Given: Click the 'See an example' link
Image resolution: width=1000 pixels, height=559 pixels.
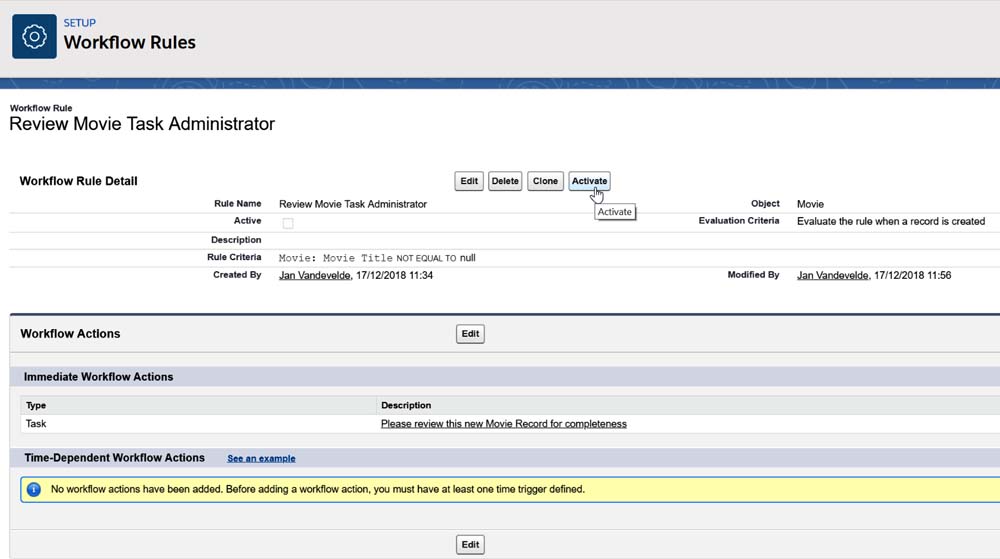Looking at the screenshot, I should tap(261, 458).
